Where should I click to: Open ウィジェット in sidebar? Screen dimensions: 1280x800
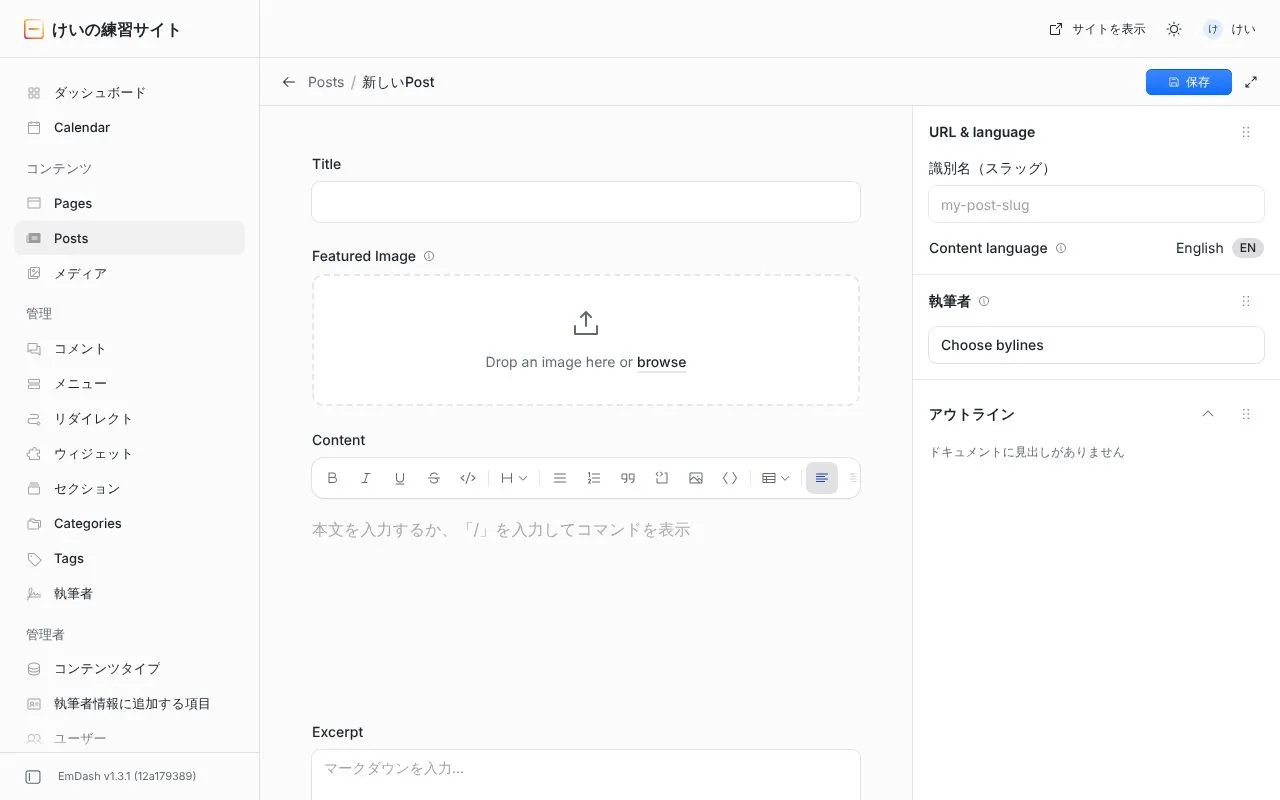click(x=130, y=454)
